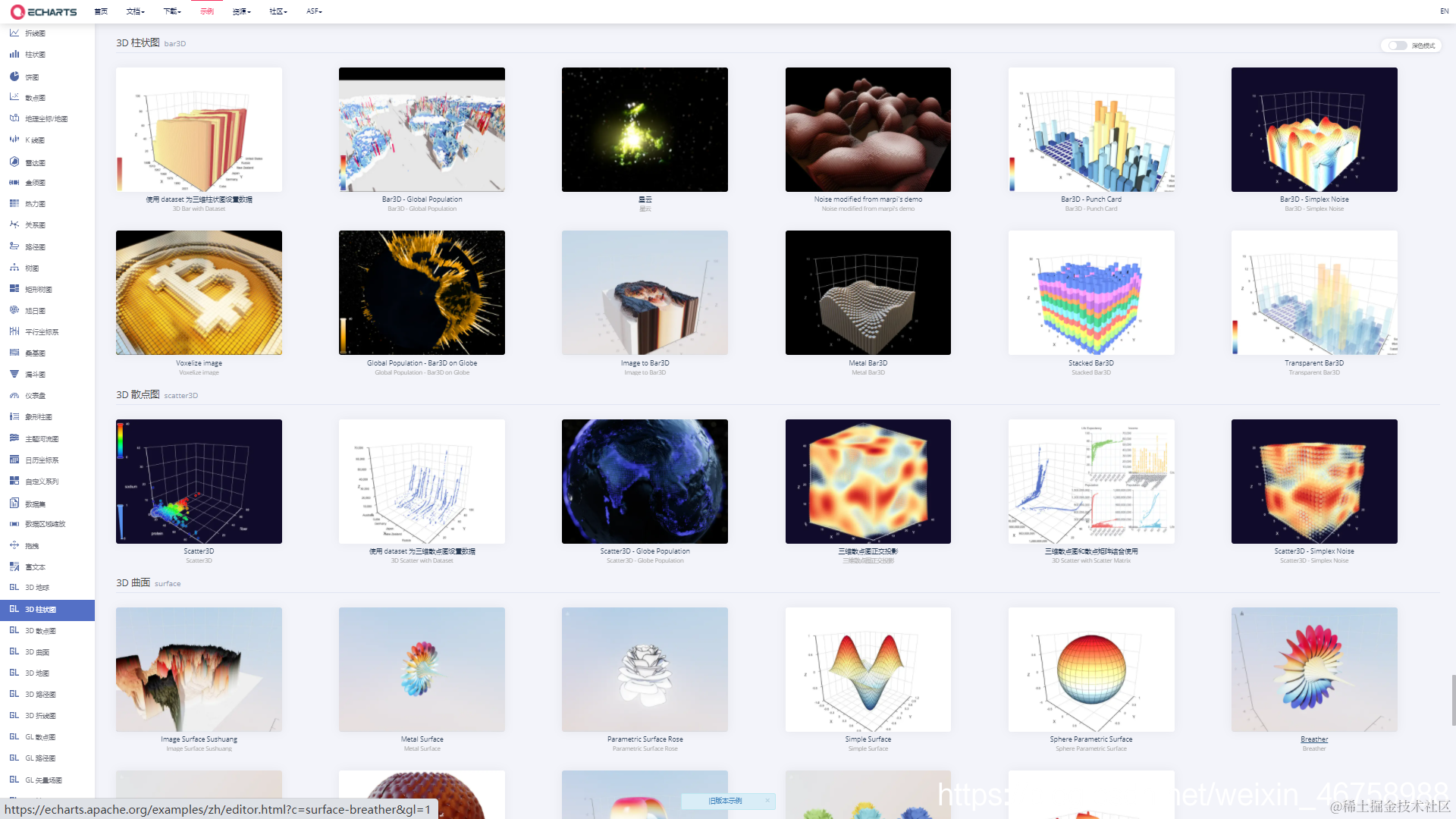Open the 柱状图 bar chart sidebar icon
The height and width of the screenshot is (819, 1456).
14,55
